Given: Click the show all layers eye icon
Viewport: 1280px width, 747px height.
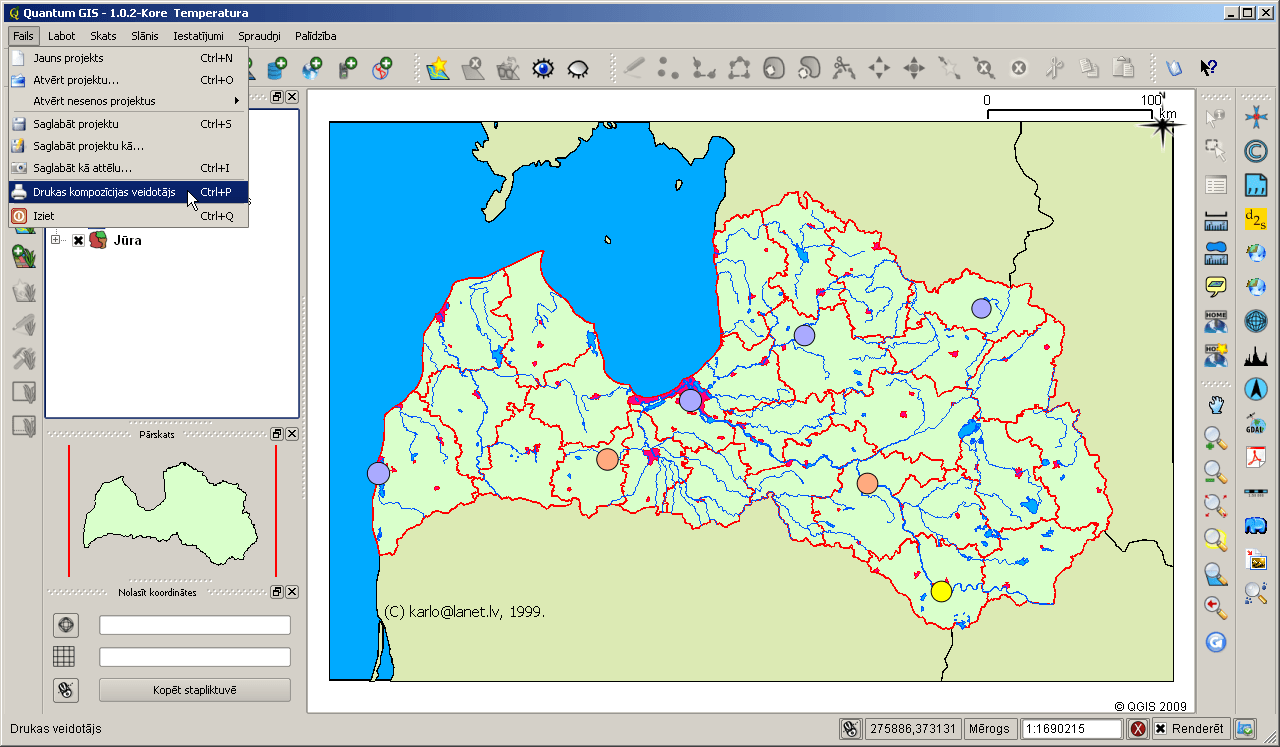Looking at the screenshot, I should coord(543,68).
